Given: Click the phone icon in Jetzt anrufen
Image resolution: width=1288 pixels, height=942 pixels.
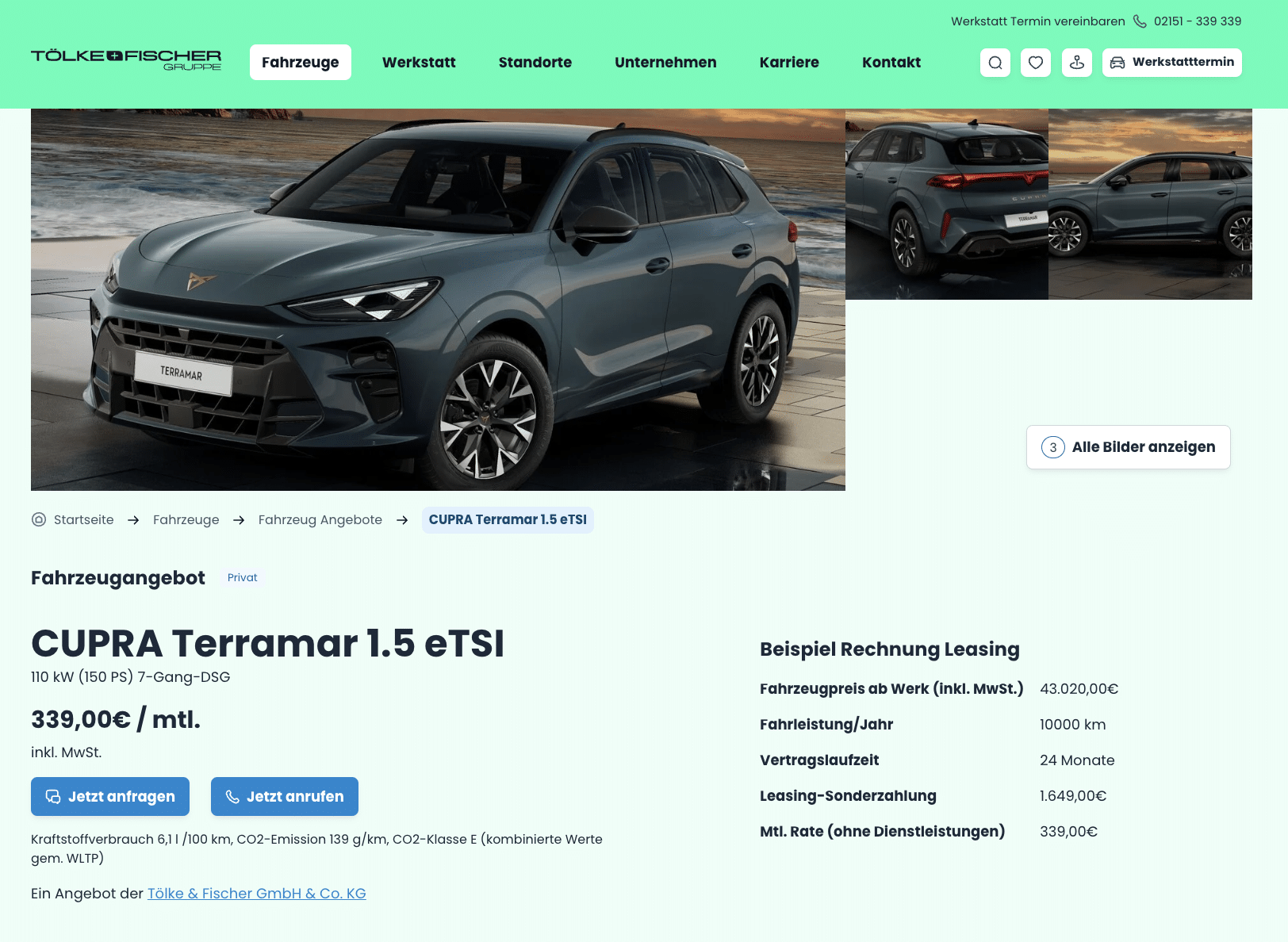Looking at the screenshot, I should [x=232, y=797].
